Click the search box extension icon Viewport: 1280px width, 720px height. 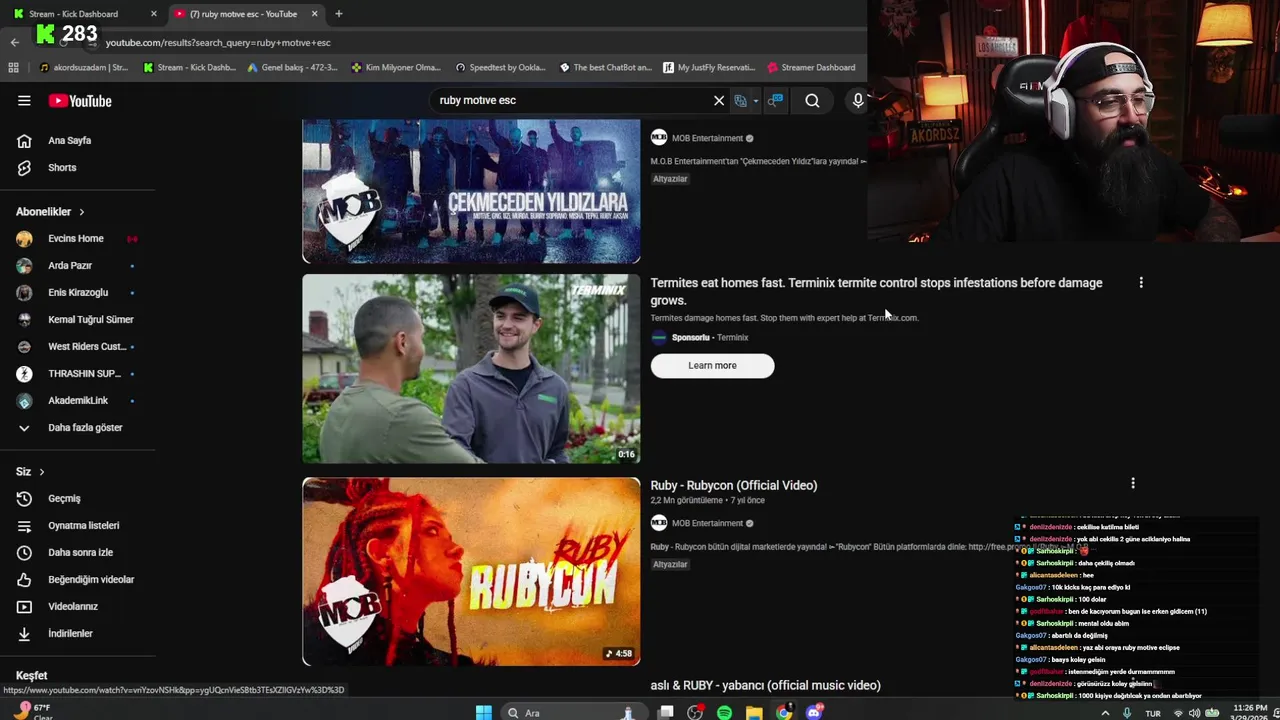(775, 100)
